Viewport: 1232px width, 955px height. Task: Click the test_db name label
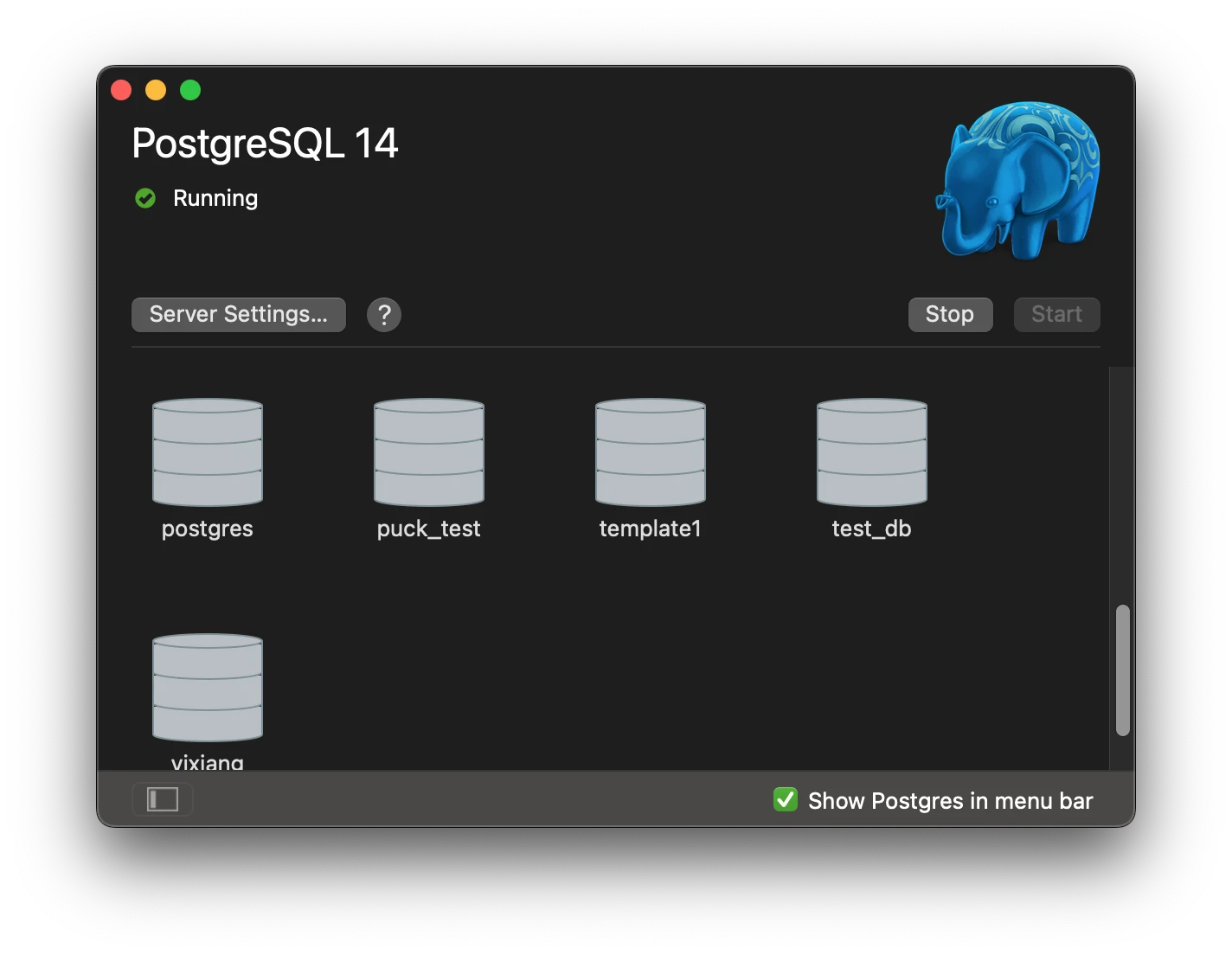pos(872,529)
